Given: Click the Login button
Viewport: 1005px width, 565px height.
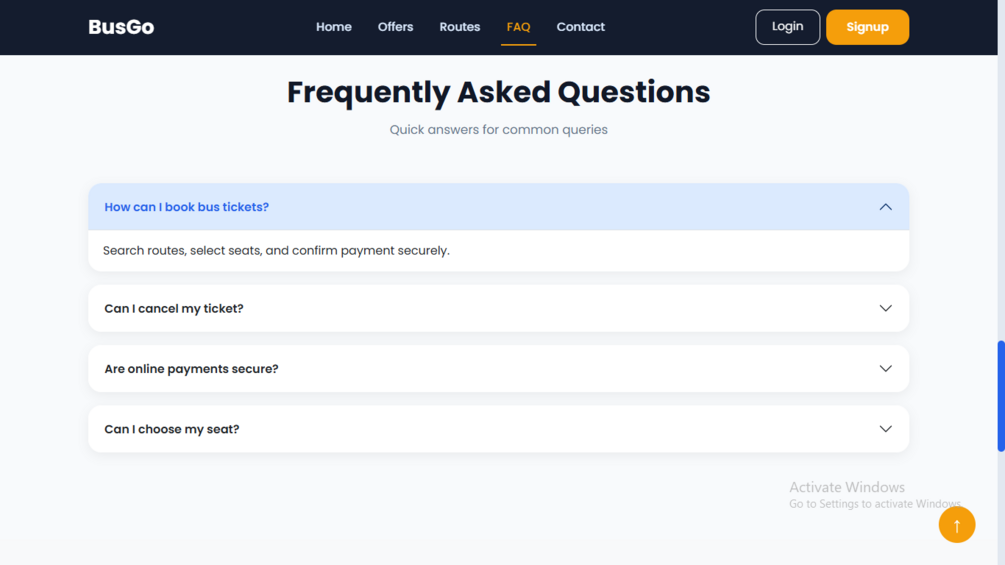Looking at the screenshot, I should tap(787, 27).
